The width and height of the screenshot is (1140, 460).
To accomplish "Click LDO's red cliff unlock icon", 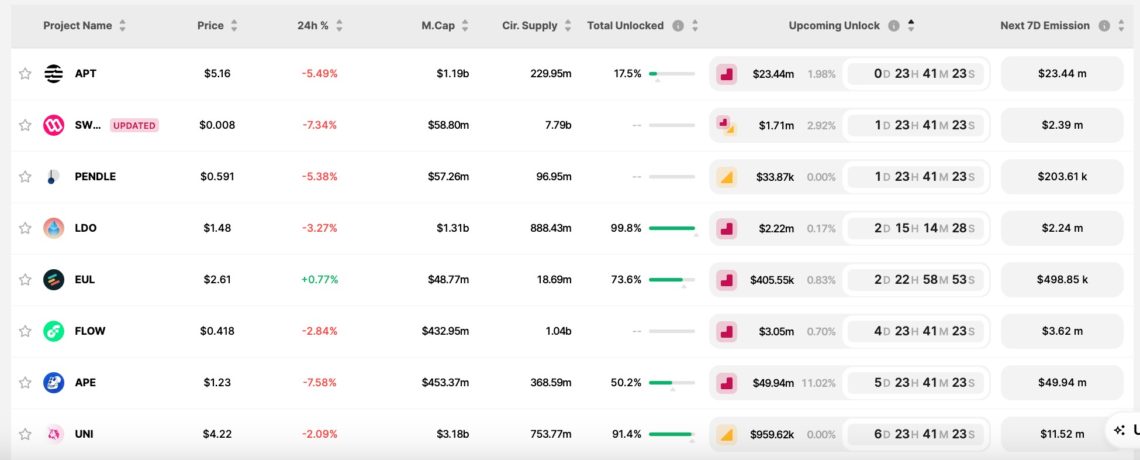I will click(726, 228).
